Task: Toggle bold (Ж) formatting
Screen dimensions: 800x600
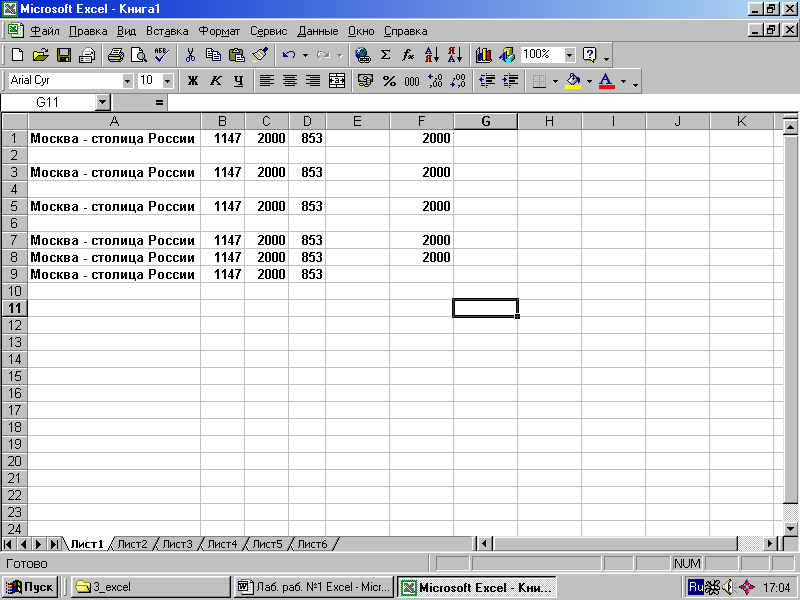Action: click(x=193, y=81)
